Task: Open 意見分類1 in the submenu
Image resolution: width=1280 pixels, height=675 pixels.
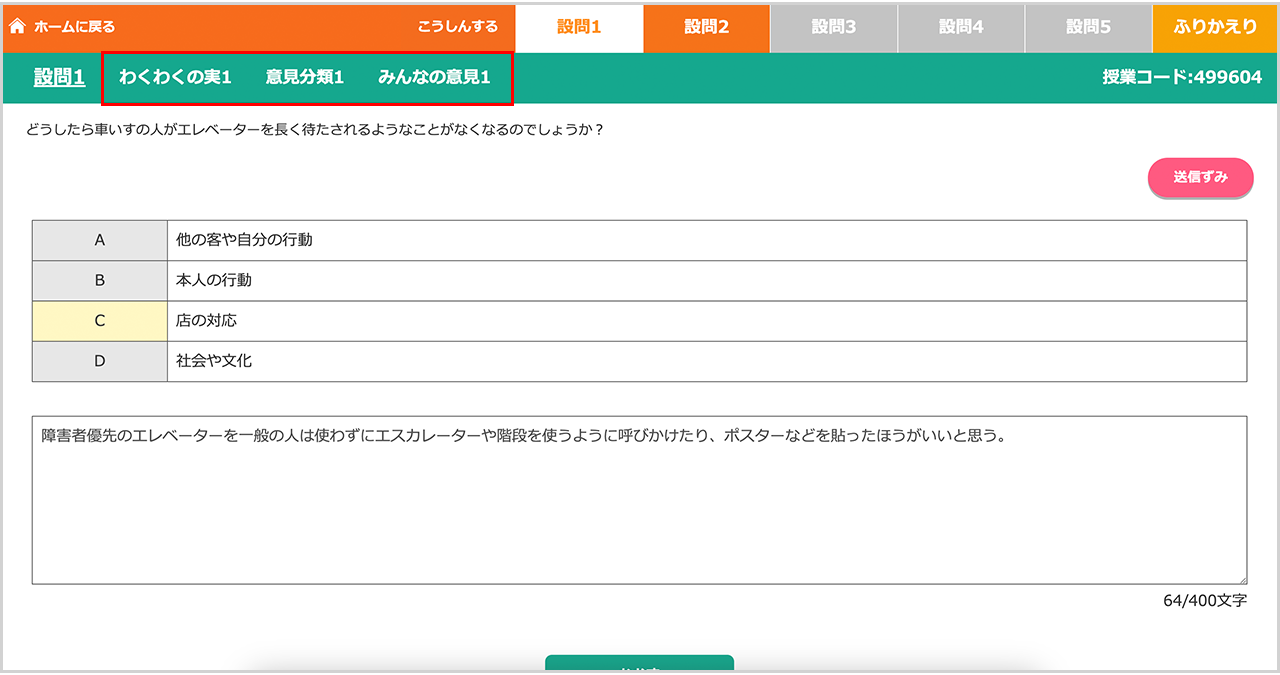Action: (x=305, y=77)
